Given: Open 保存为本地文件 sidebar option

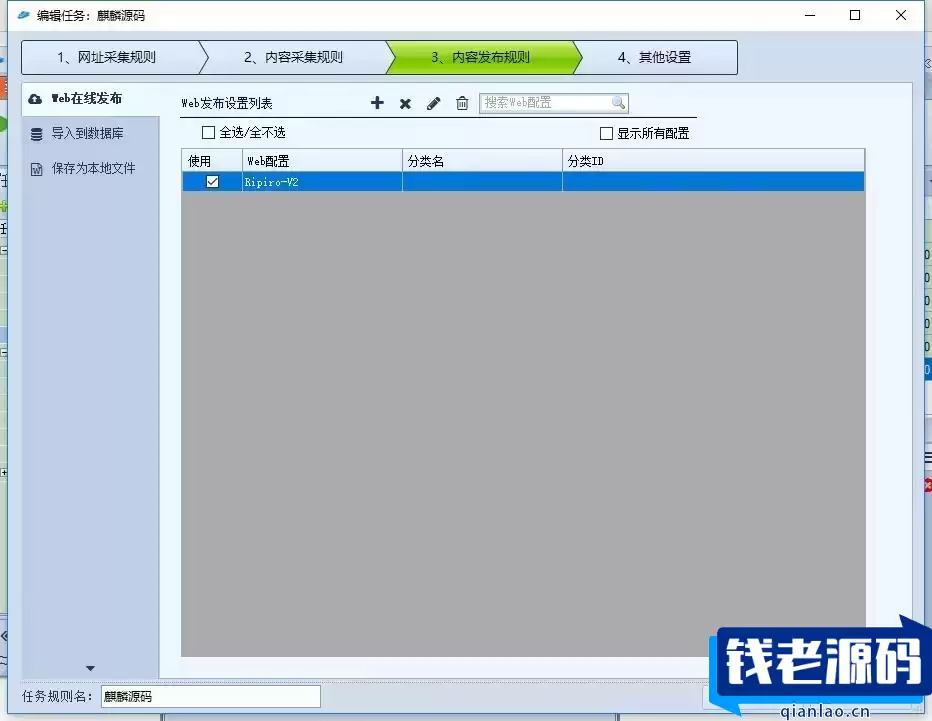Looking at the screenshot, I should (93, 168).
